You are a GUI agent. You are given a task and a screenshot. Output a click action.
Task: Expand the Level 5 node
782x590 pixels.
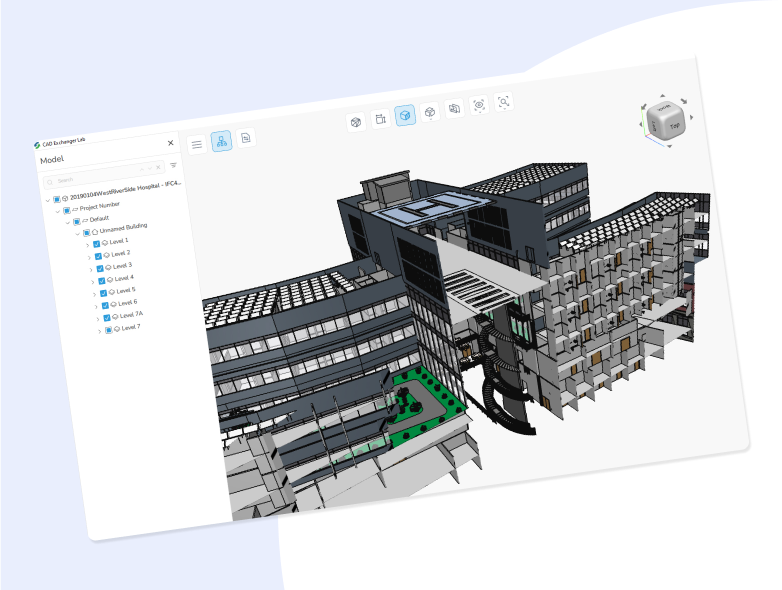[x=95, y=294]
